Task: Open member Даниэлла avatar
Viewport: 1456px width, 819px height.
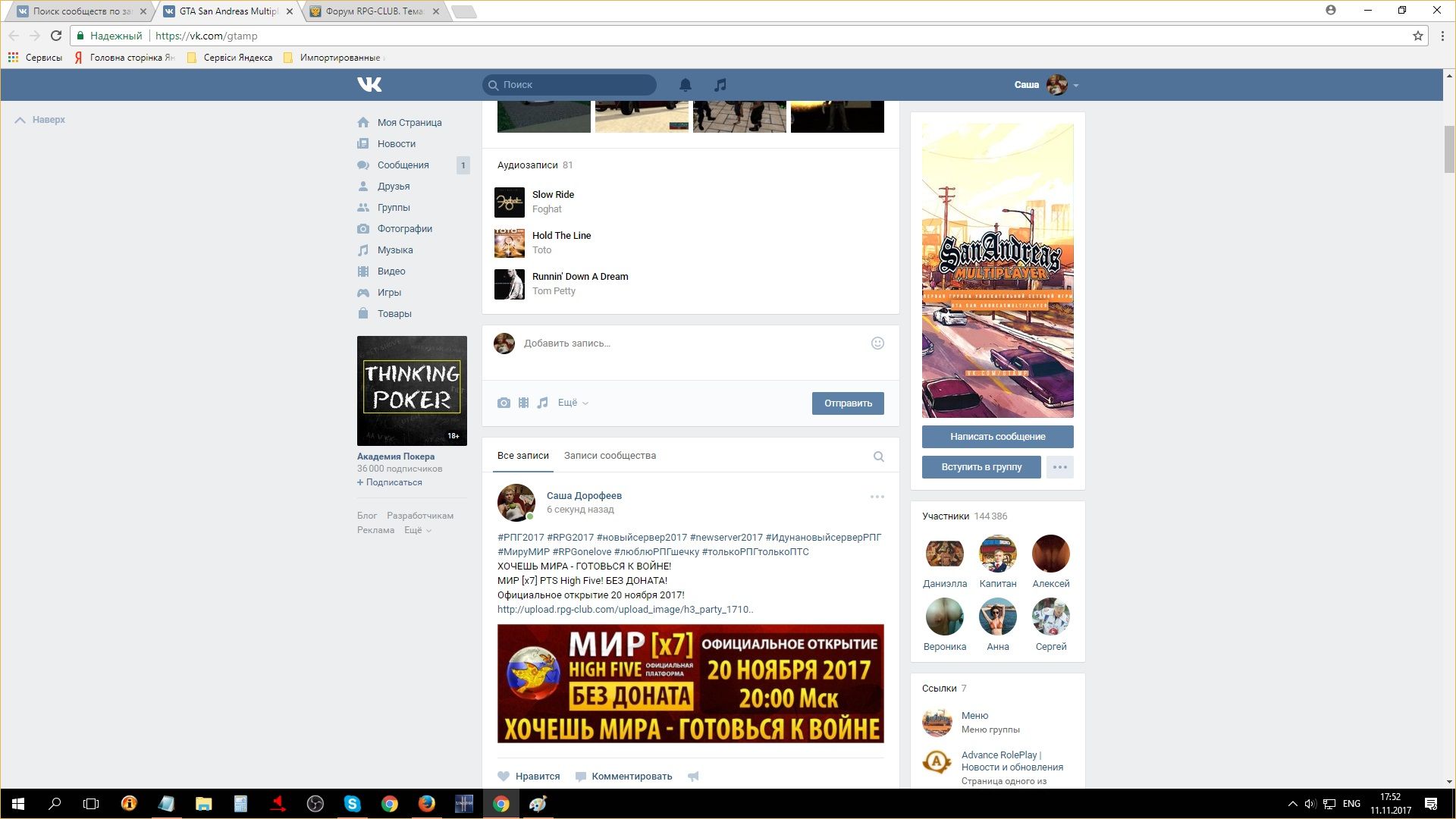Action: click(x=945, y=554)
